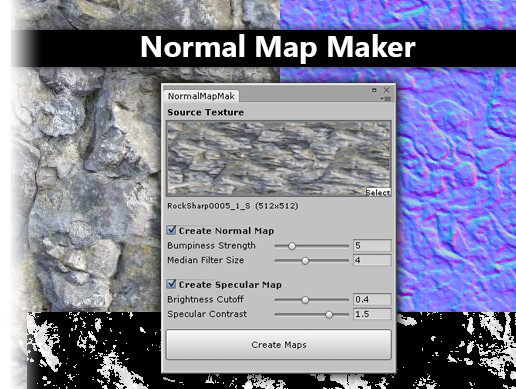Click the Median Filter Size slider handle

pos(305,261)
